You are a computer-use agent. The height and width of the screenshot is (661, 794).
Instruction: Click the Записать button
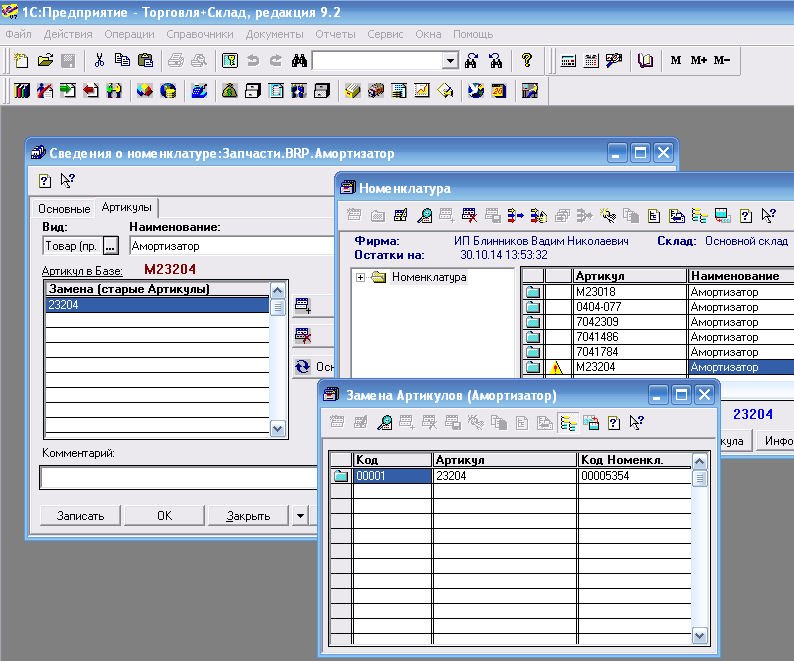click(x=80, y=516)
